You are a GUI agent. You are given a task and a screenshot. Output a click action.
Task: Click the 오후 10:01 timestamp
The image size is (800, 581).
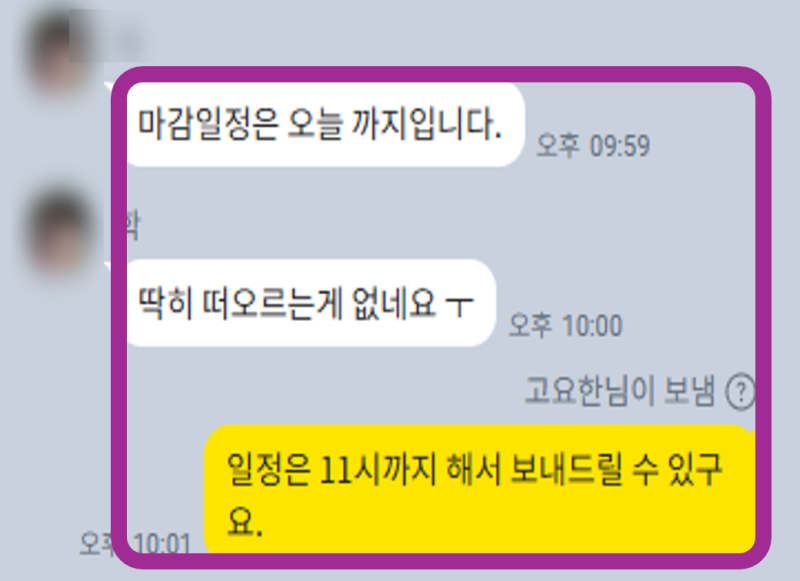tap(135, 544)
